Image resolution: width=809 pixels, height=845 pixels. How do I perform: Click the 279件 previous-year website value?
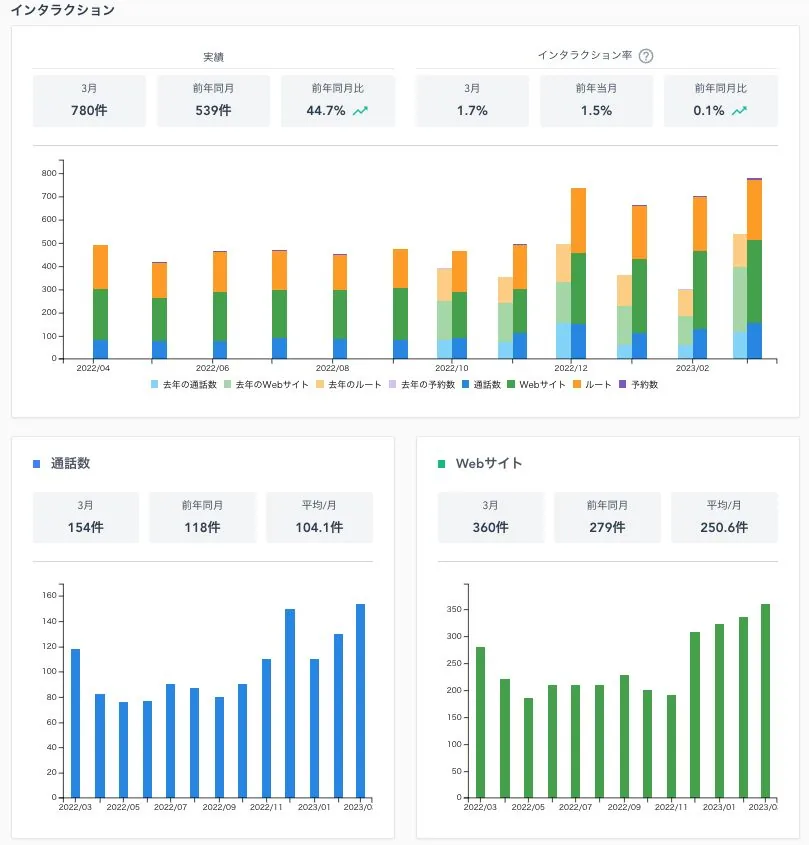(607, 527)
